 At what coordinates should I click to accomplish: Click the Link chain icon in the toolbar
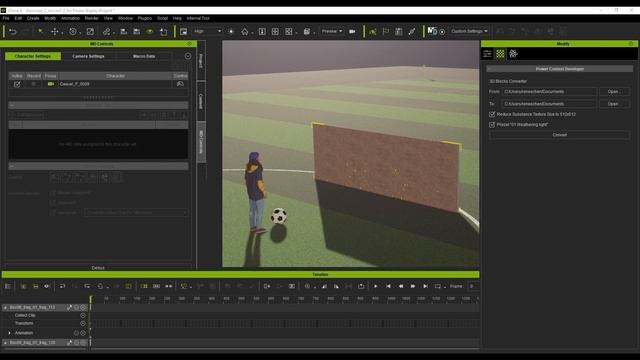pos(106,31)
